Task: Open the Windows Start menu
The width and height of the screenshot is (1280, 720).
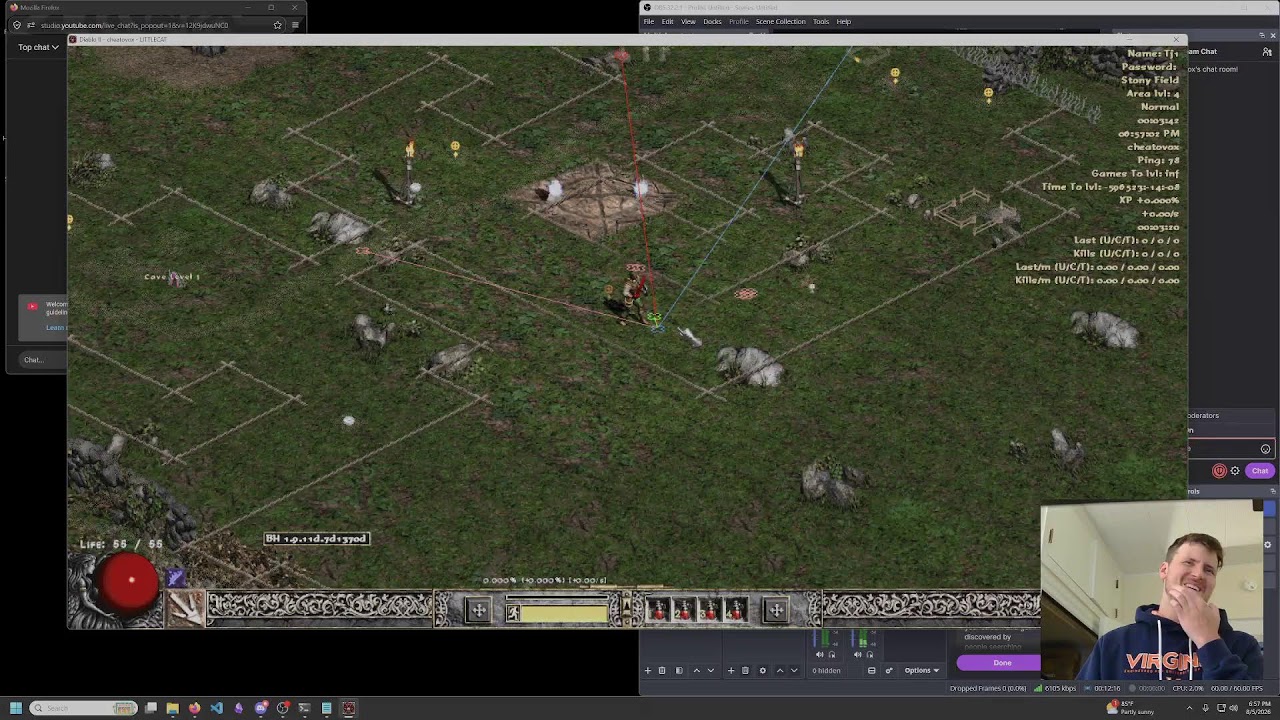Action: tap(15, 708)
